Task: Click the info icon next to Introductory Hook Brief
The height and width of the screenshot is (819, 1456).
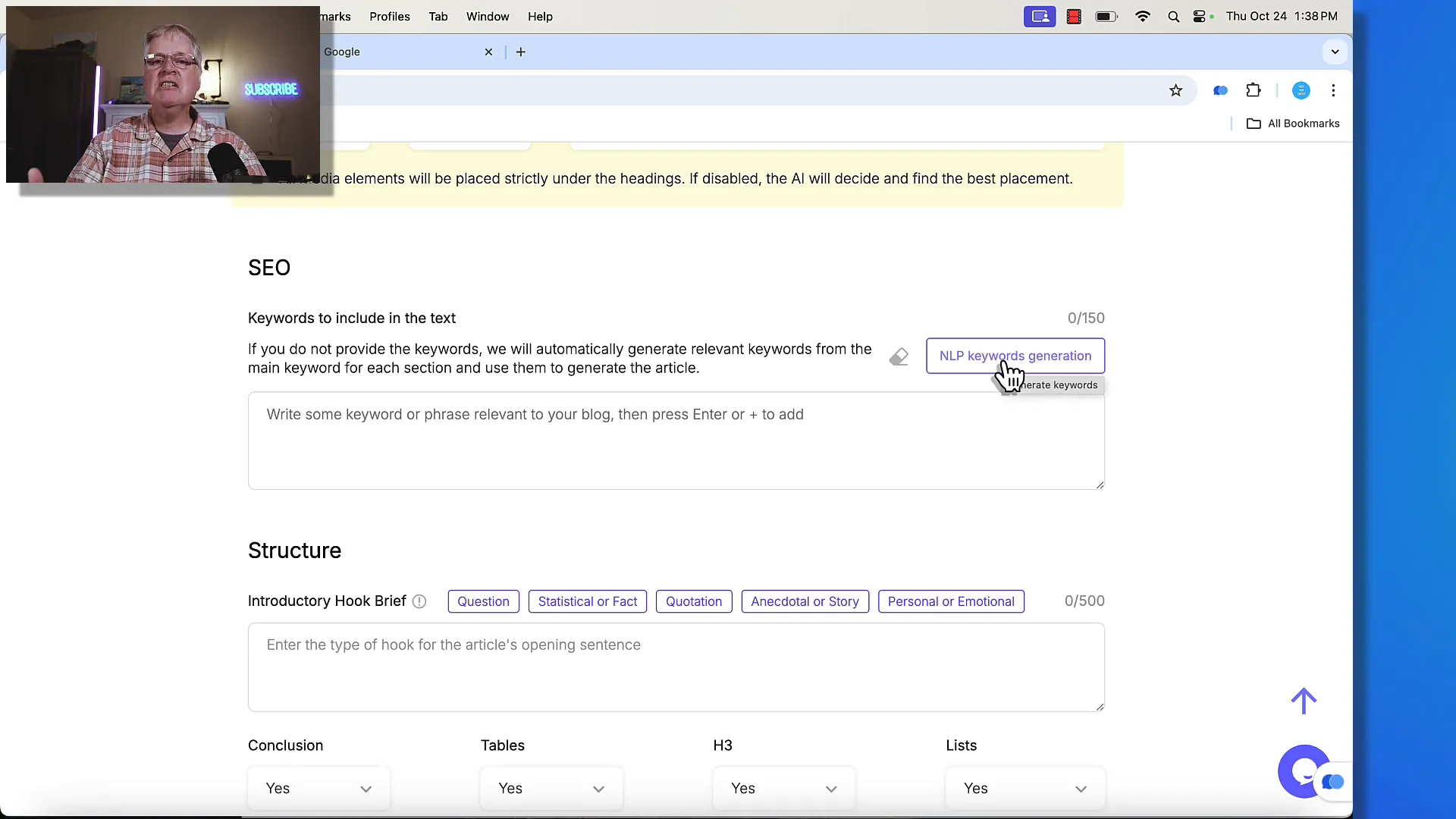Action: tap(419, 601)
